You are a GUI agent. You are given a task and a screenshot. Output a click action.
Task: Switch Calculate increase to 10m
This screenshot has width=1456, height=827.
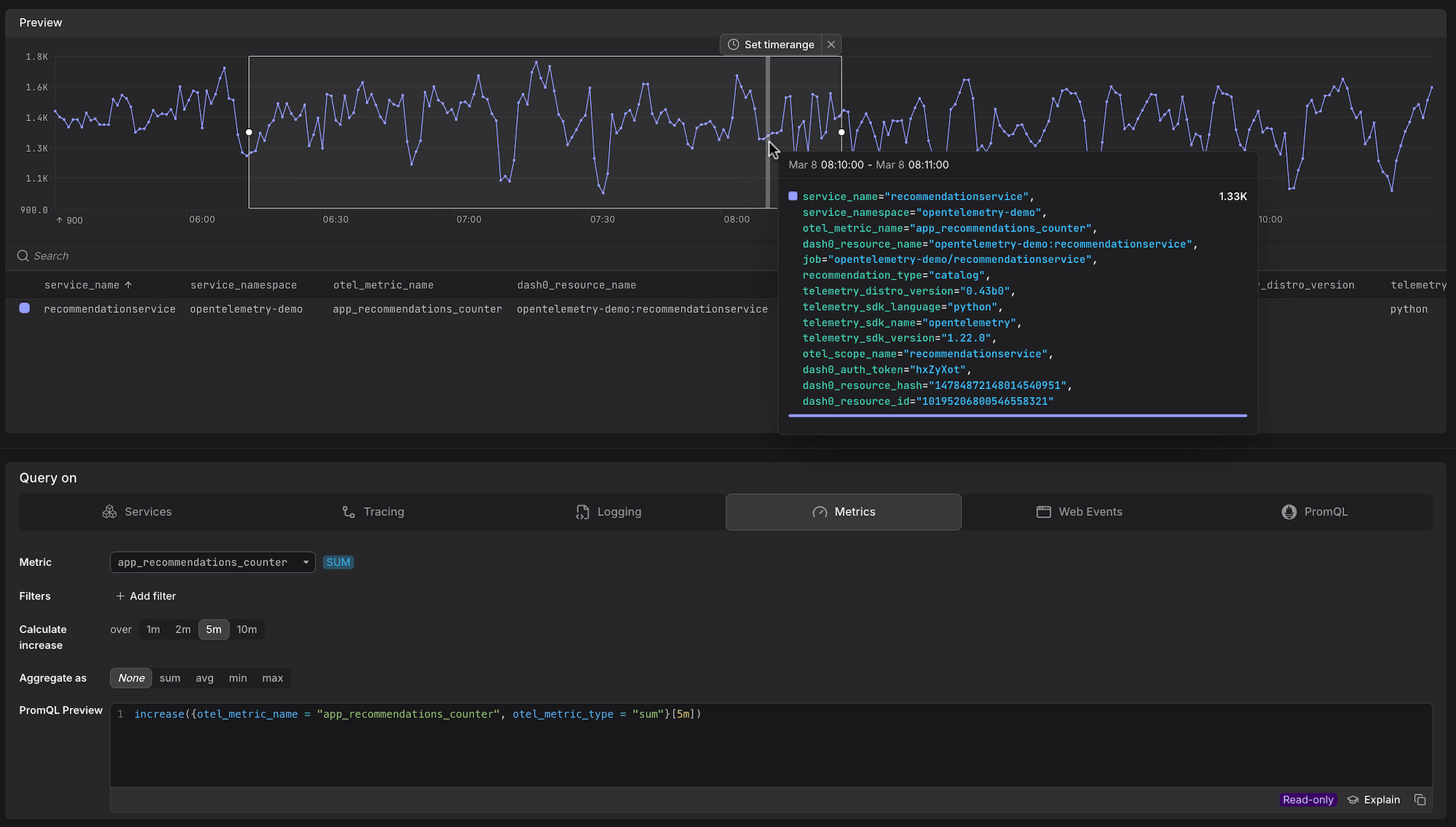[x=247, y=629]
